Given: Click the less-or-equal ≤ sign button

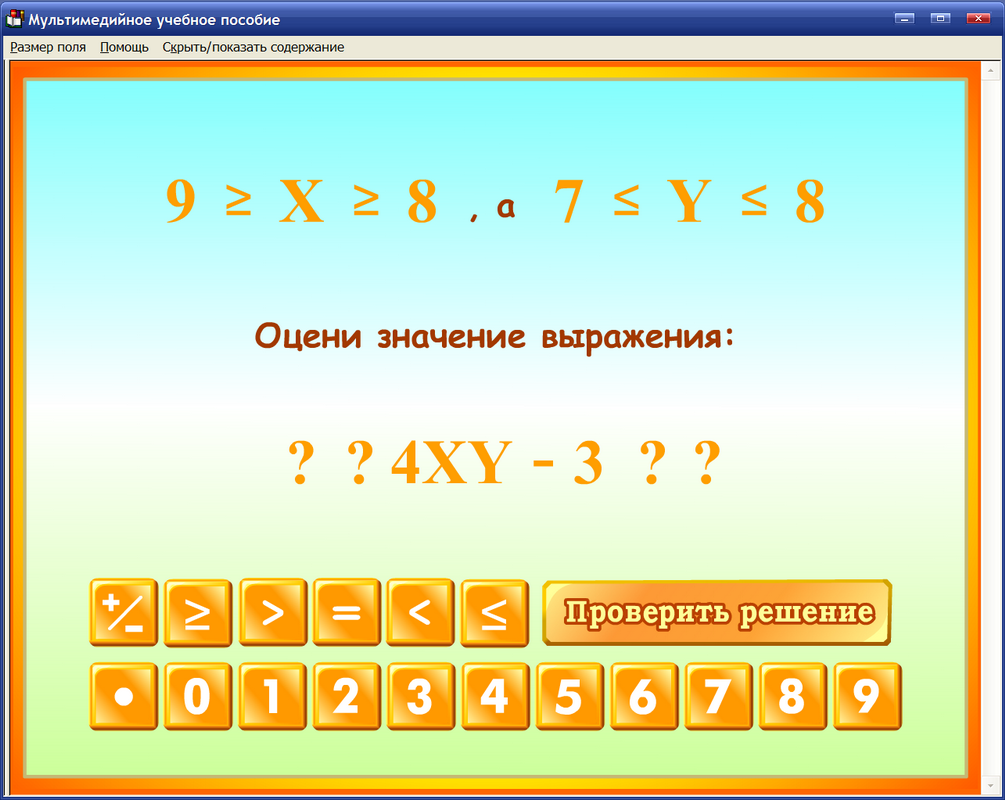Looking at the screenshot, I should (496, 613).
